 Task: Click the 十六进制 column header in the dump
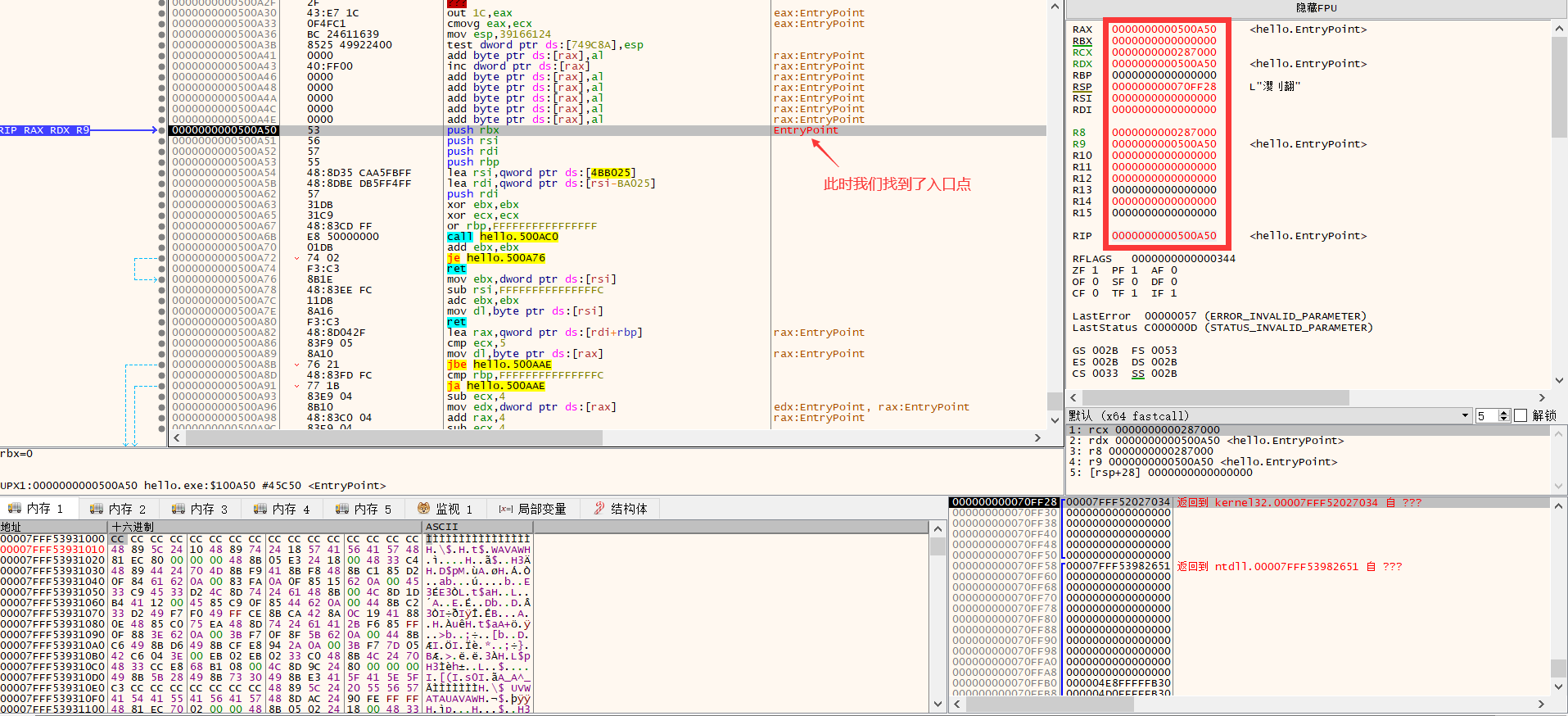pos(265,528)
